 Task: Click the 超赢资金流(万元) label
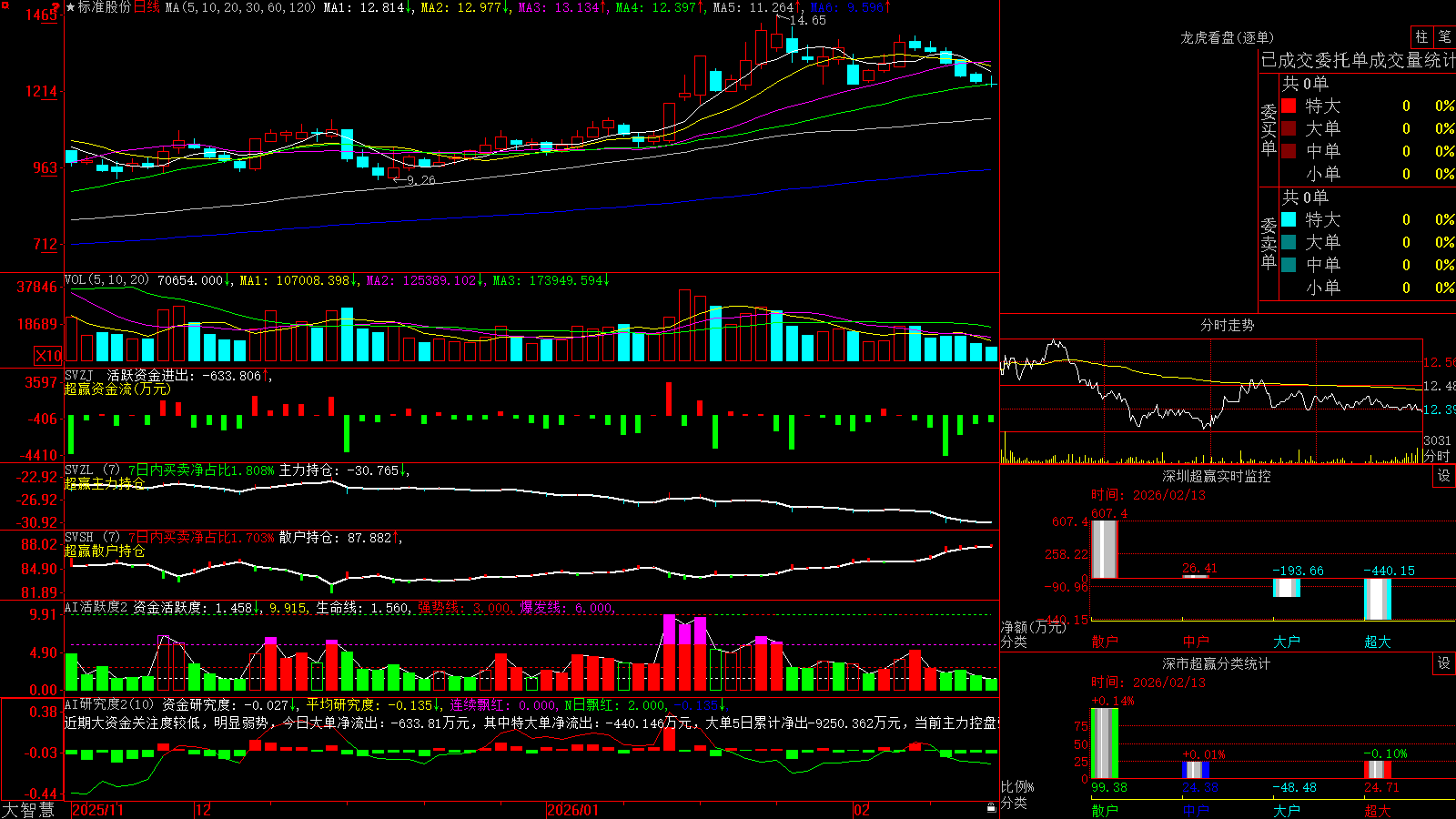point(117,389)
